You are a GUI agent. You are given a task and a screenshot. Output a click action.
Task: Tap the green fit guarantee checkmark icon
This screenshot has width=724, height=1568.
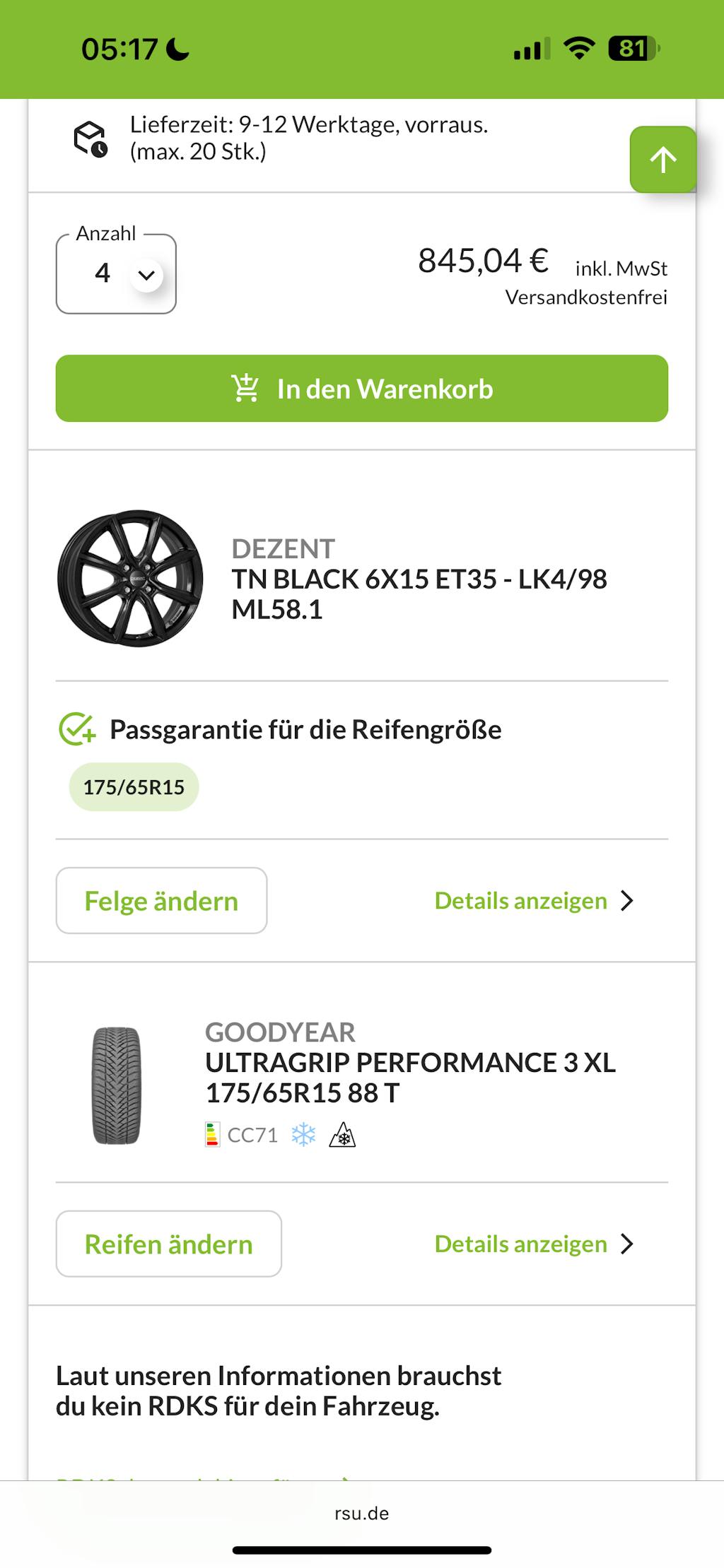point(77,729)
